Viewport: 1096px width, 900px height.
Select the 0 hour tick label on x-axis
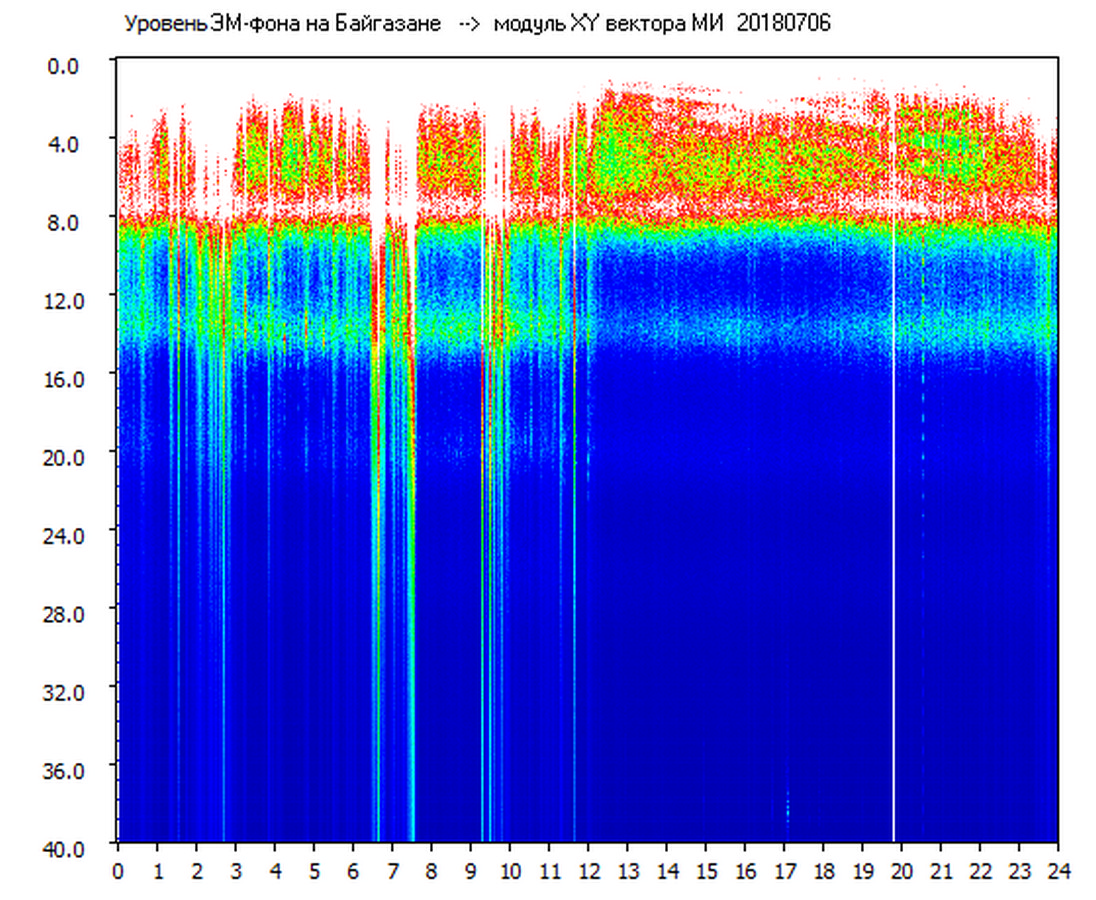point(118,869)
